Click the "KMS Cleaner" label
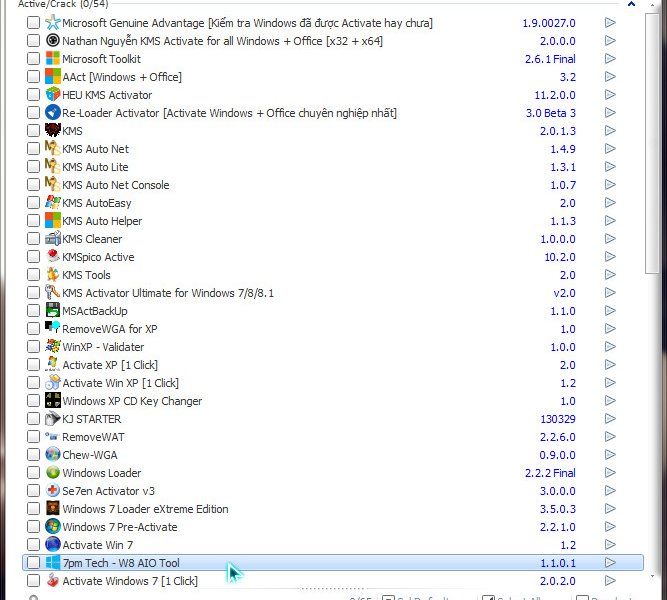The height and width of the screenshot is (600, 667). pyautogui.click(x=92, y=239)
